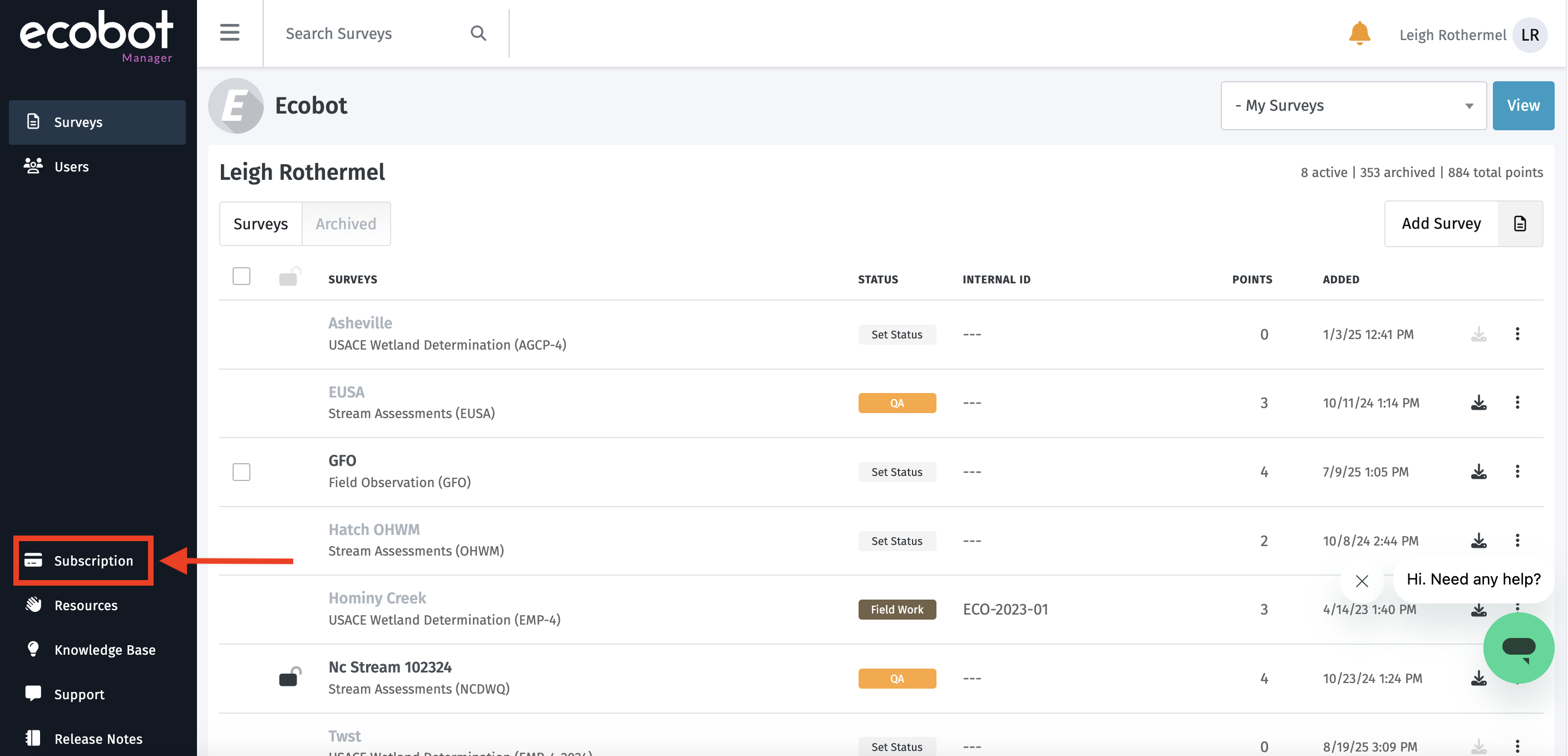Open the three-dot menu for Asheville

[x=1517, y=334]
